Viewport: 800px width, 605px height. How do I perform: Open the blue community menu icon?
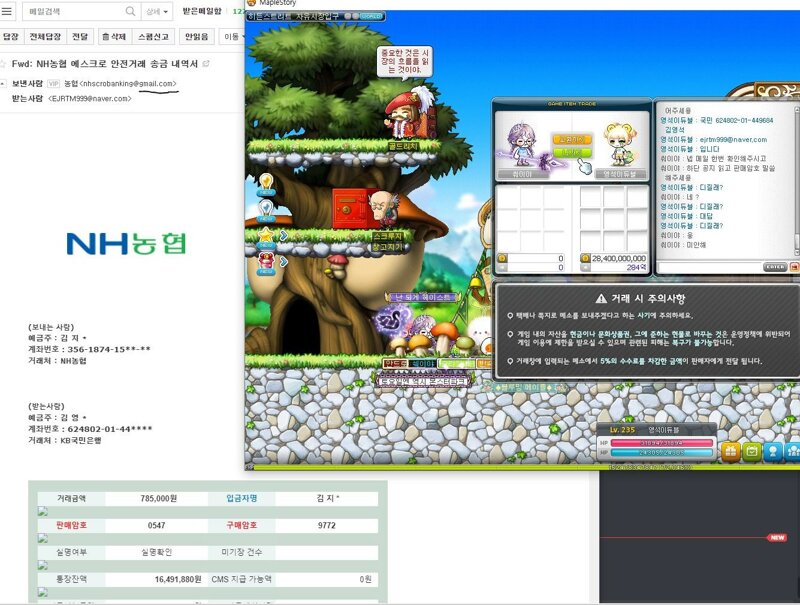click(793, 451)
